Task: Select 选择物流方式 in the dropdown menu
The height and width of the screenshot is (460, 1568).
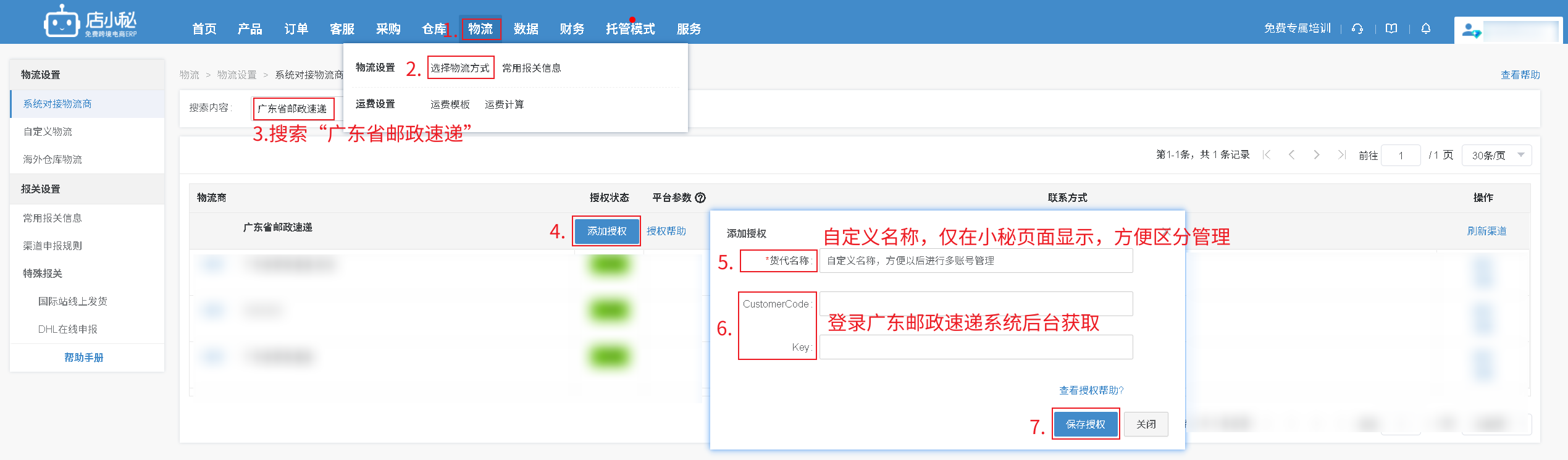Action: (x=460, y=68)
